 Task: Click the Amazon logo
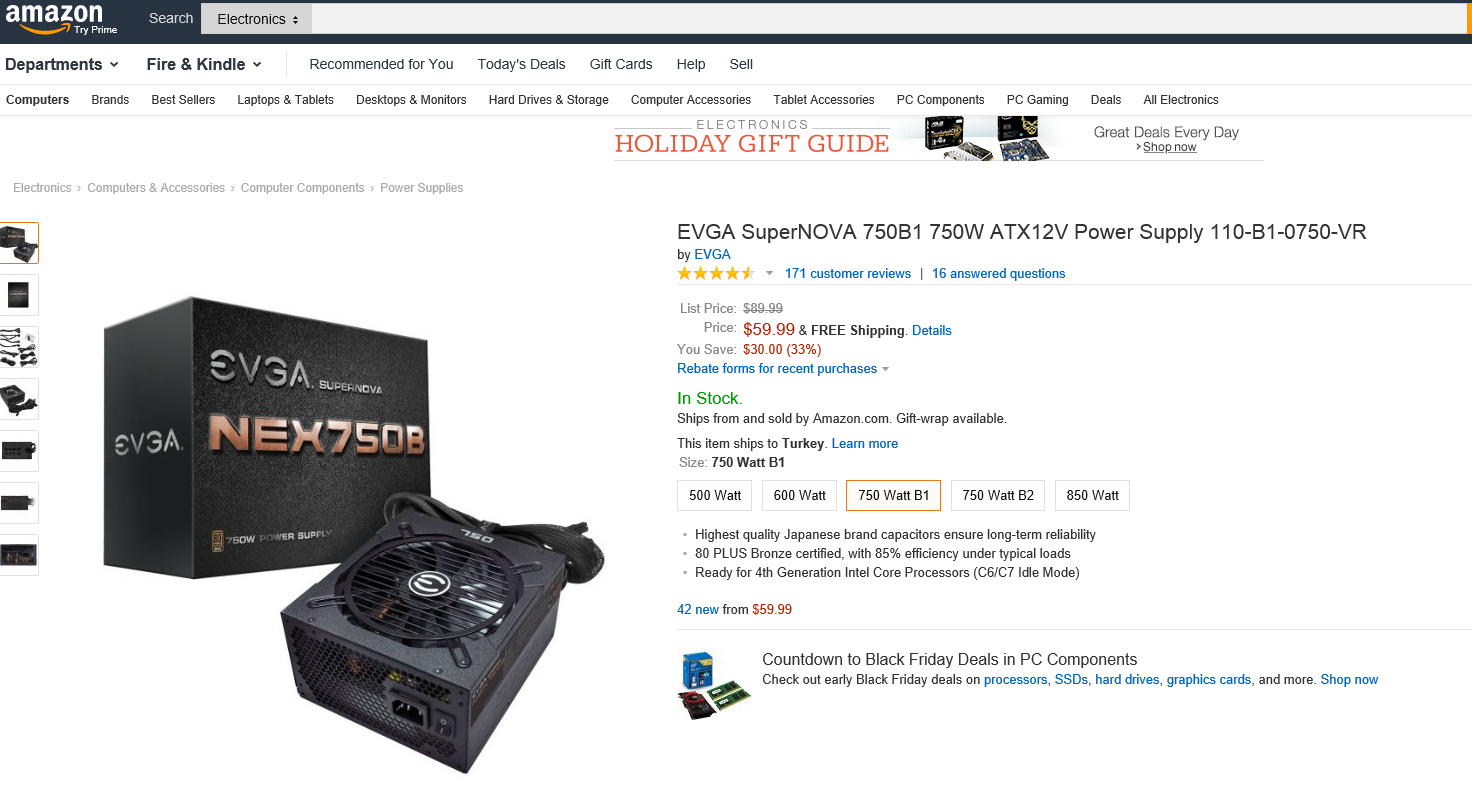coord(61,18)
